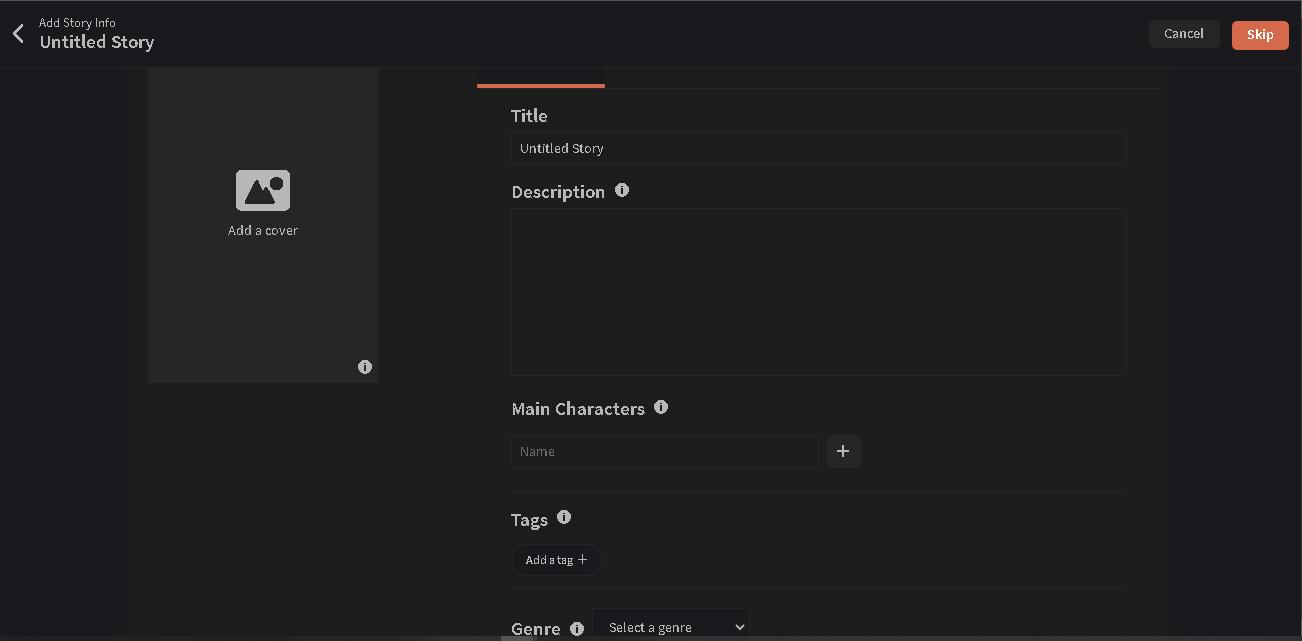Viewport: 1302px width, 641px height.
Task: Open the Select a genre dropdown
Action: (x=671, y=626)
